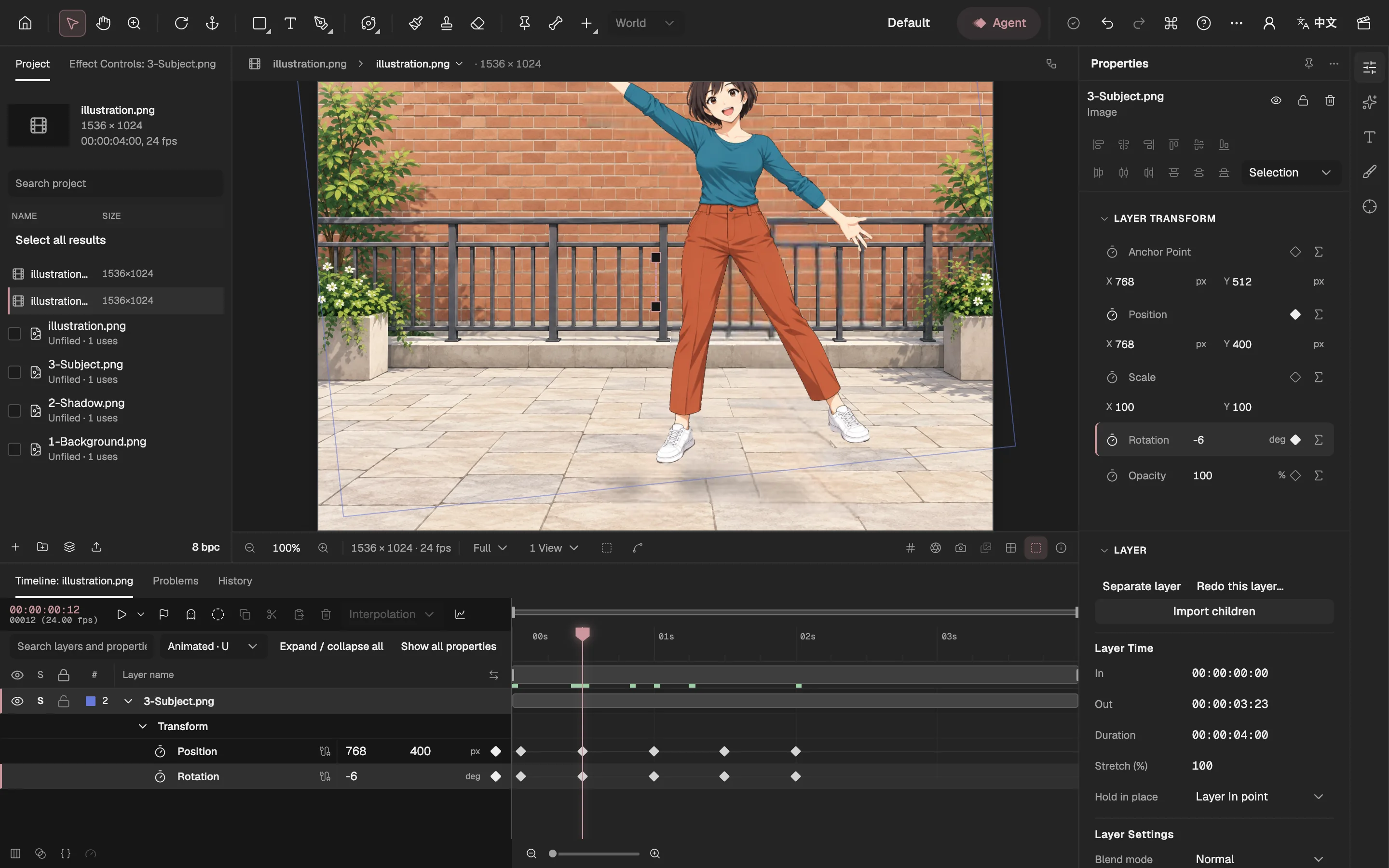Check the 1-Background.png project item checkbox
1389x868 pixels.
point(14,449)
